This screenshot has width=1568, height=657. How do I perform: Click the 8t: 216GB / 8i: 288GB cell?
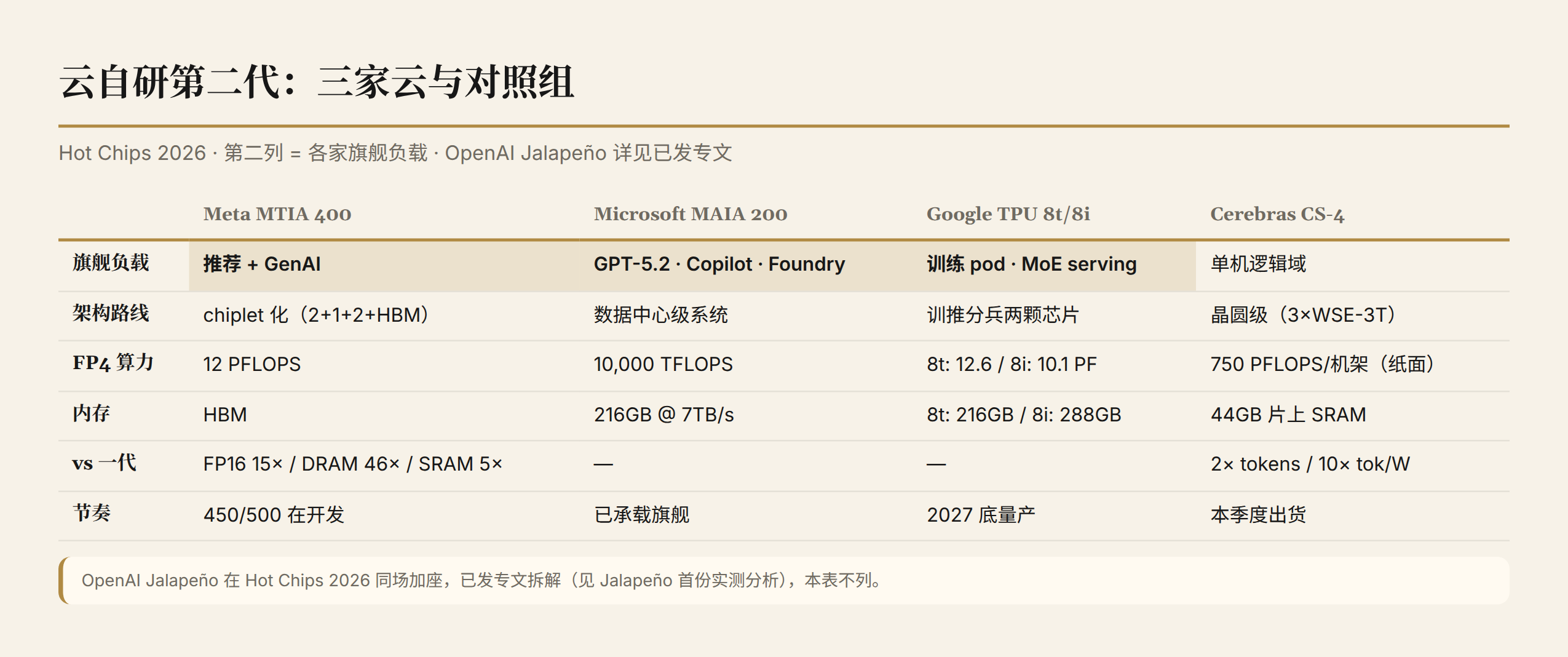click(x=1054, y=416)
